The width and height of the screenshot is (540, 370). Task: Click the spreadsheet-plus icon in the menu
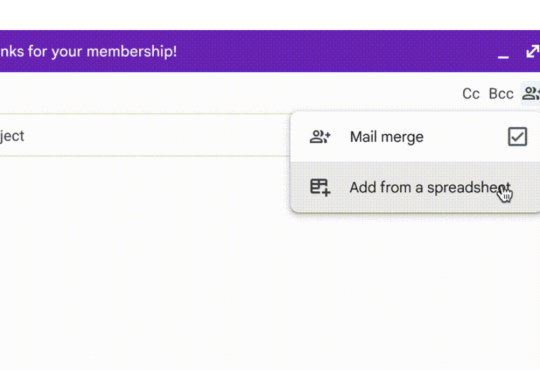tap(320, 187)
